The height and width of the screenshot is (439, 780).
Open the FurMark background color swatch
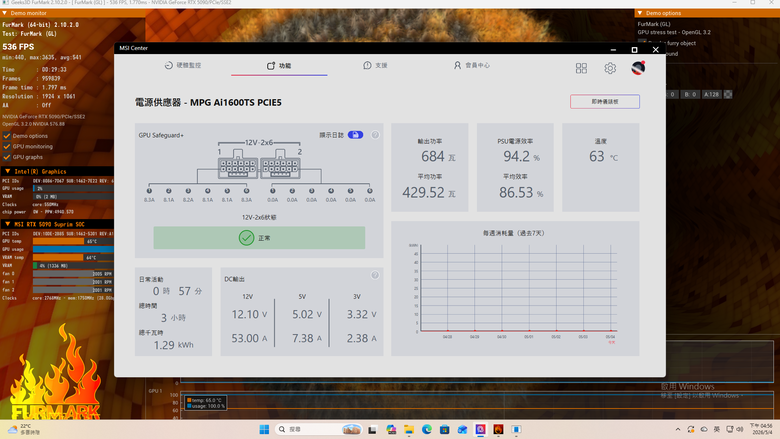click(728, 94)
